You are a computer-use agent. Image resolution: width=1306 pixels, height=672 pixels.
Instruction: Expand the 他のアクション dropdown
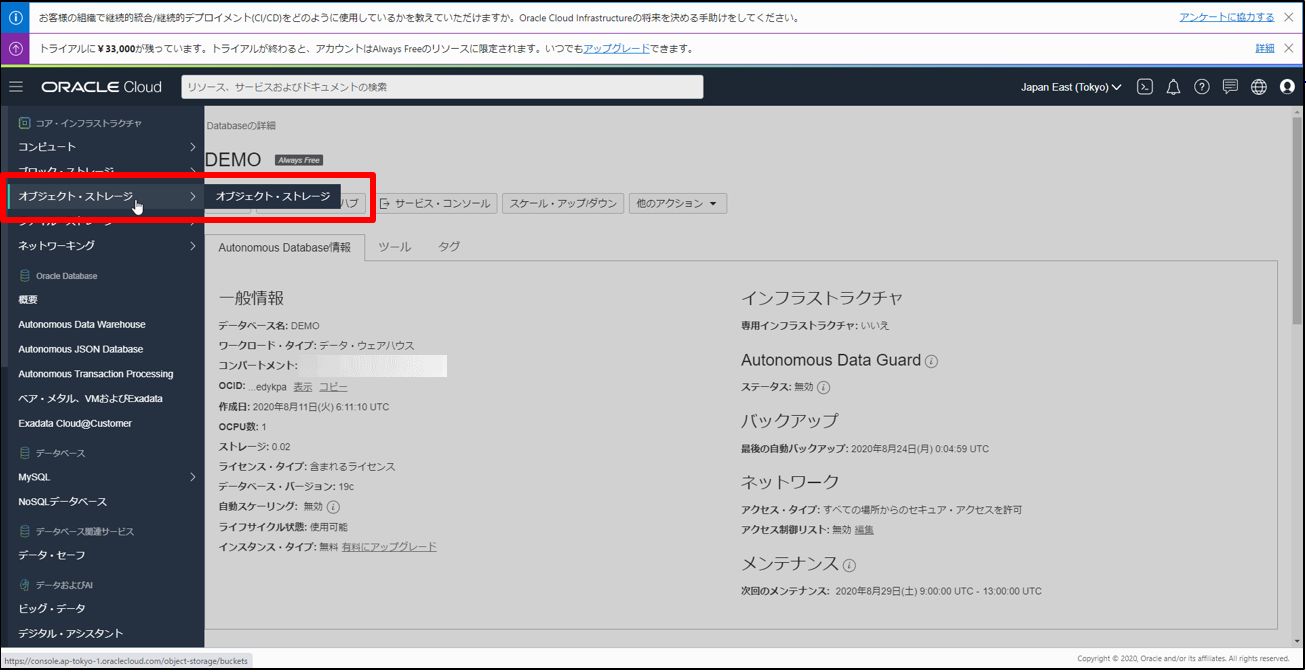click(677, 204)
